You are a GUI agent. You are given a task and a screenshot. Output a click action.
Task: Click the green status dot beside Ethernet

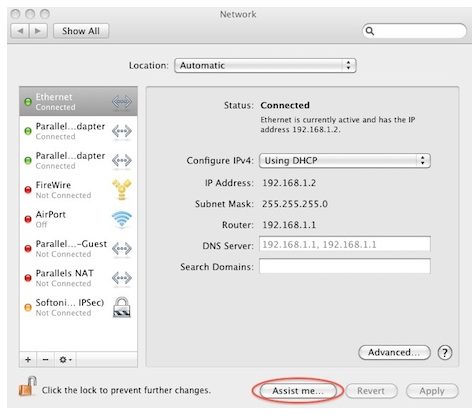point(28,101)
